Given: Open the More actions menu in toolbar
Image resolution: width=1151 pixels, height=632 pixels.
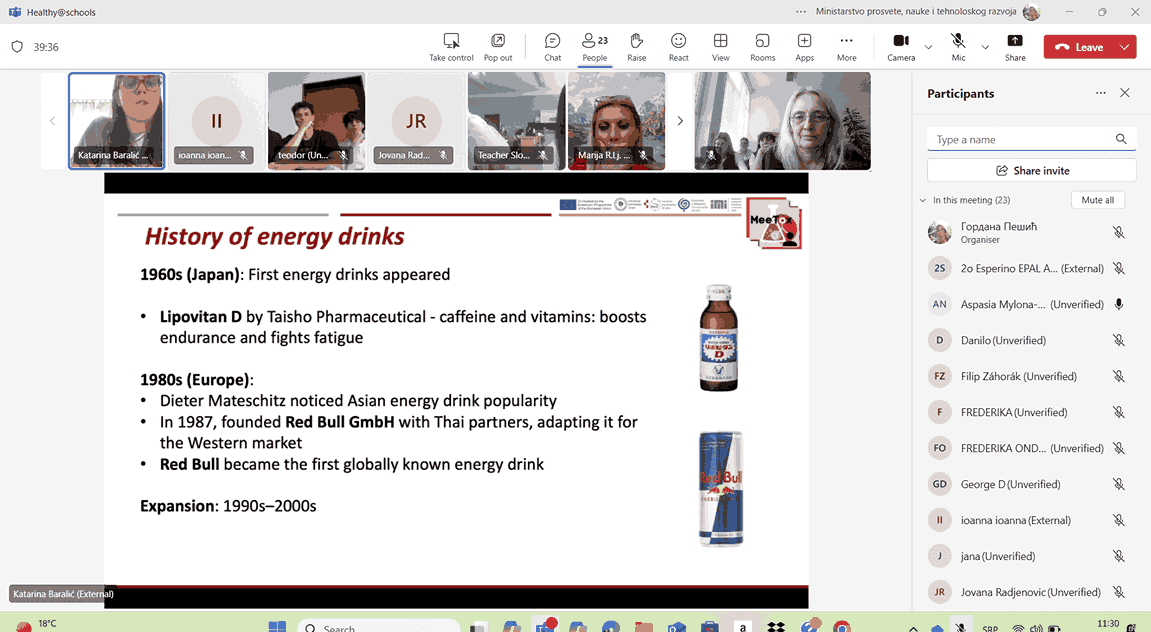Looking at the screenshot, I should tap(846, 46).
